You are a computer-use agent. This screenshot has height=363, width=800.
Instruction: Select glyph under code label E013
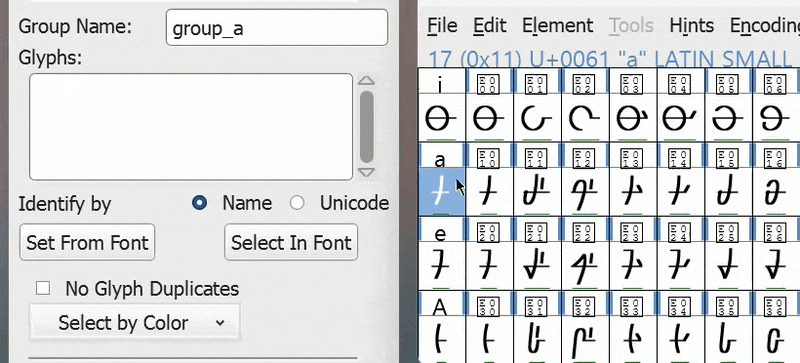point(633,192)
